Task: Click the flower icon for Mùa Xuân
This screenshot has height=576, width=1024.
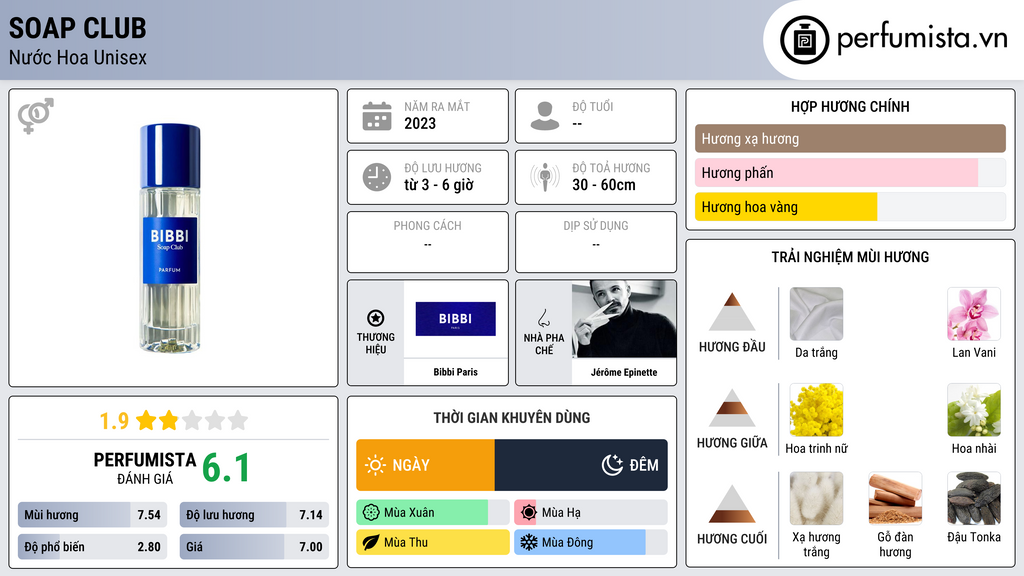Action: tap(371, 513)
